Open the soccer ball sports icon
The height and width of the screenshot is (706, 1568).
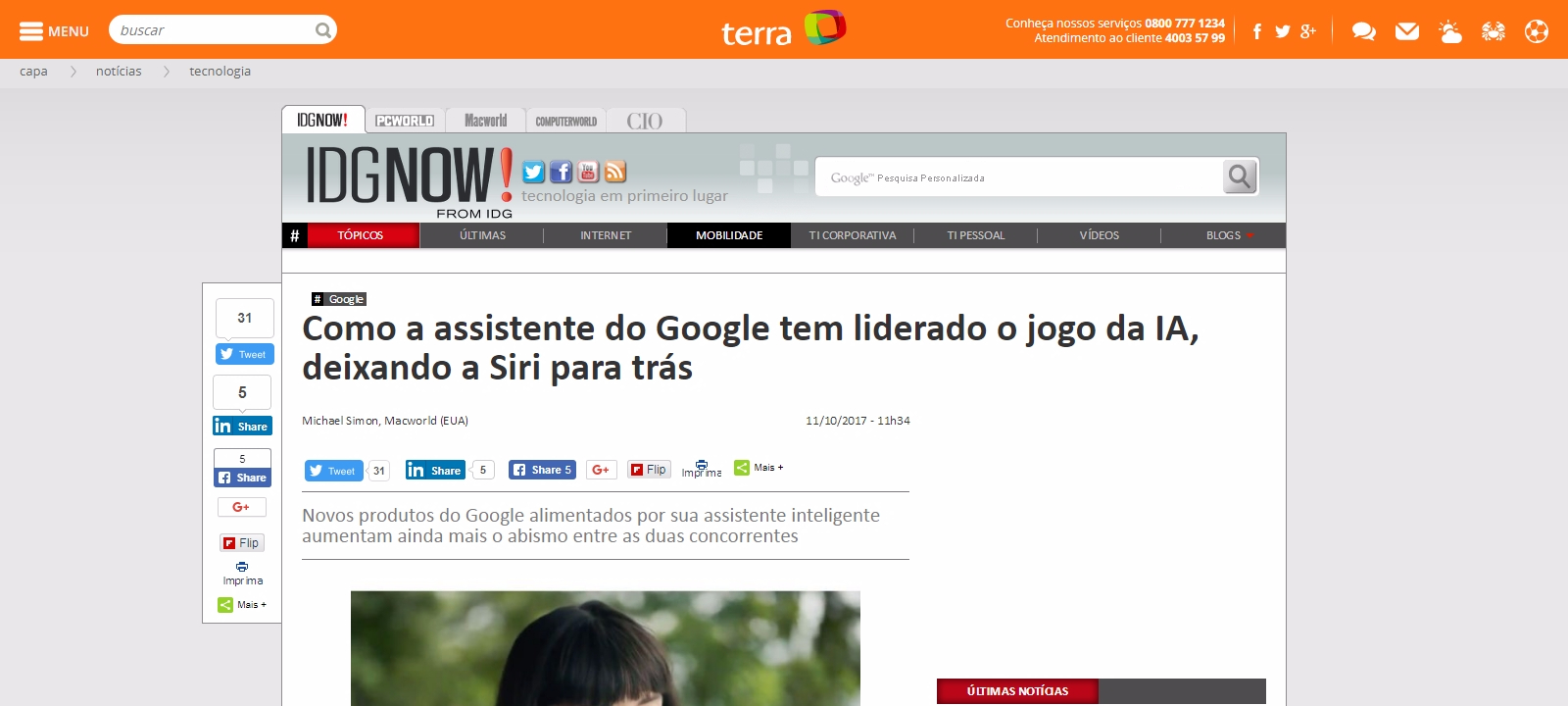(1537, 31)
